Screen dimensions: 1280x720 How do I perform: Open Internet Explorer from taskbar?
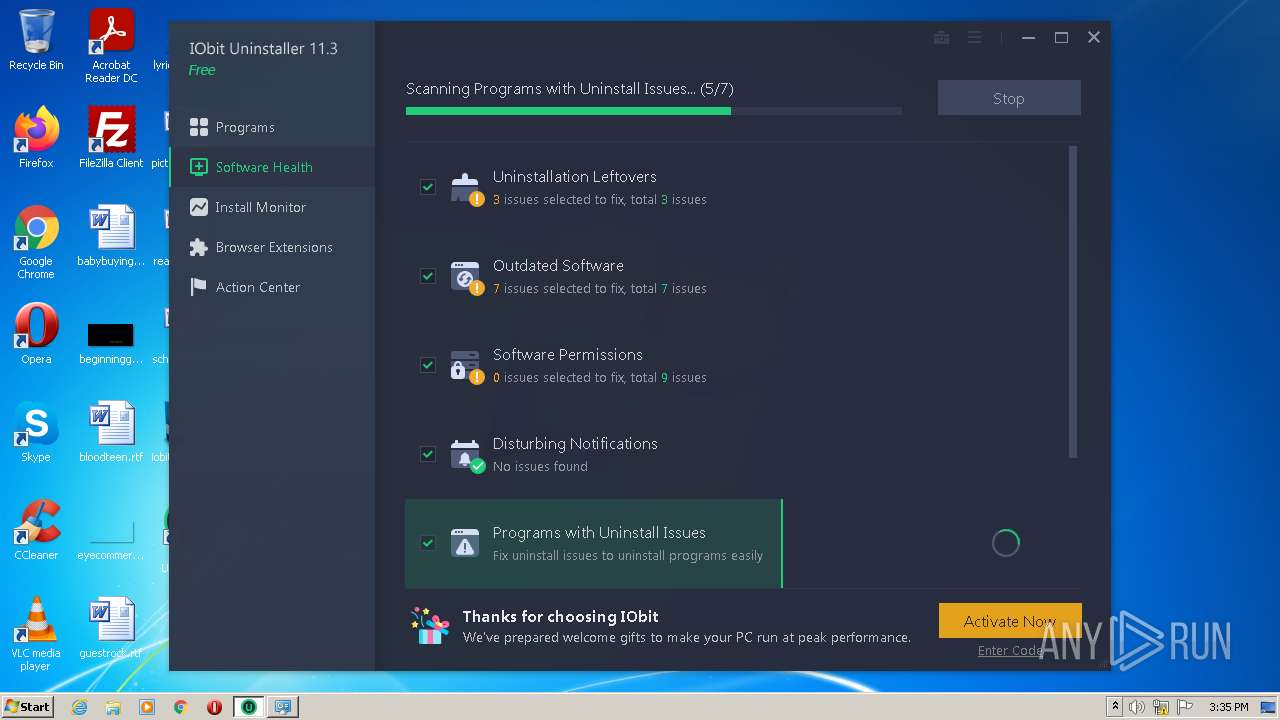pyautogui.click(x=80, y=707)
